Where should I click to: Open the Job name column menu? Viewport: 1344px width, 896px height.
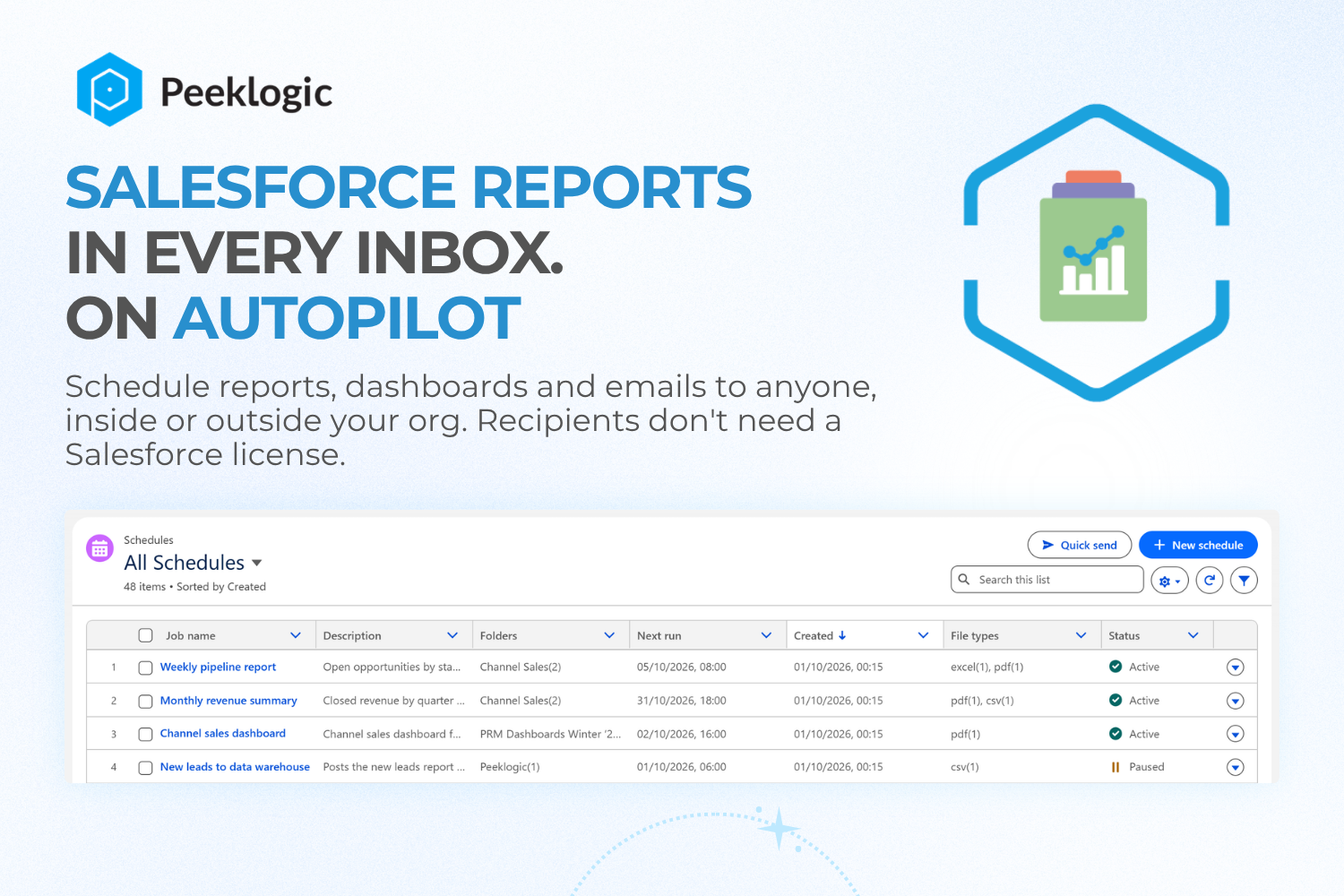(x=296, y=635)
